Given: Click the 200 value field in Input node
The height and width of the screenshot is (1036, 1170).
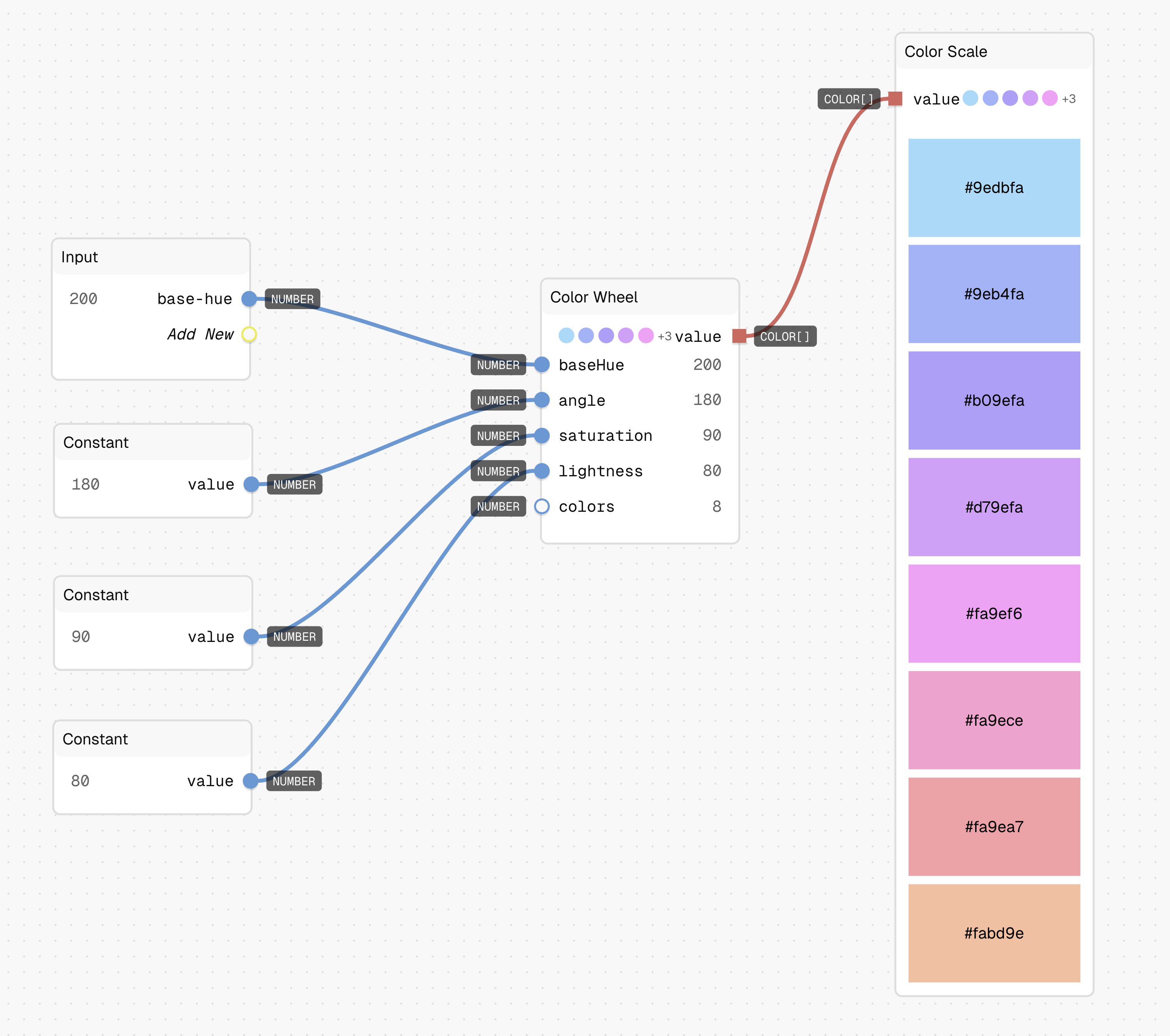Looking at the screenshot, I should point(83,299).
